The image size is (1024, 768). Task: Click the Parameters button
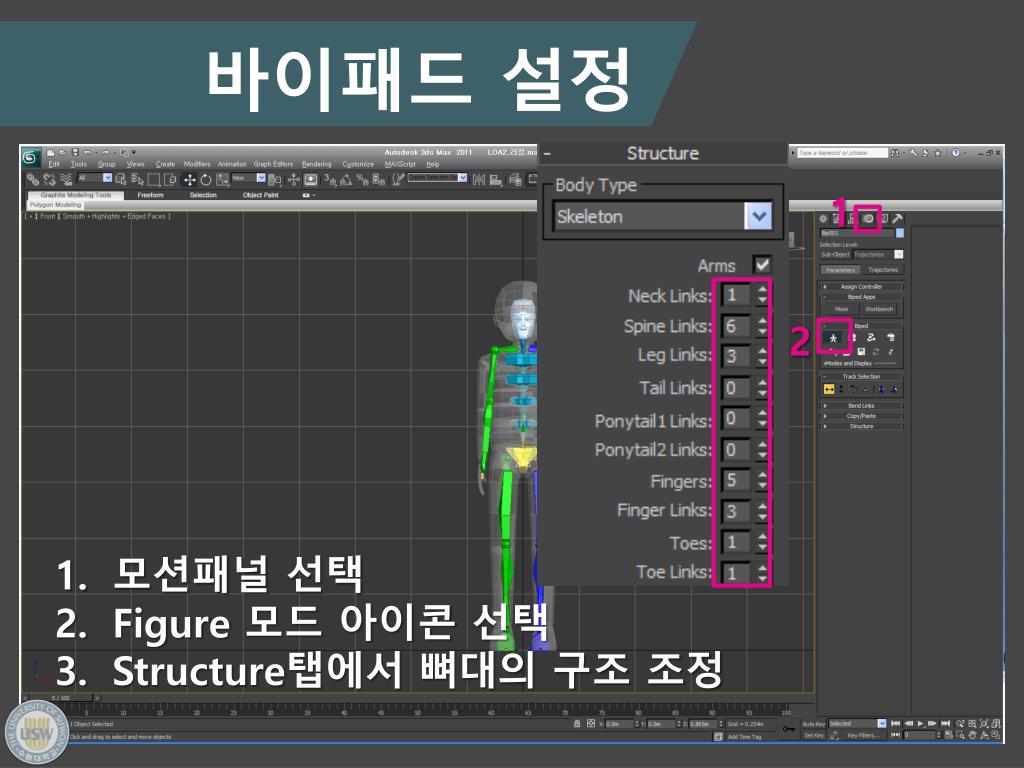[x=840, y=270]
